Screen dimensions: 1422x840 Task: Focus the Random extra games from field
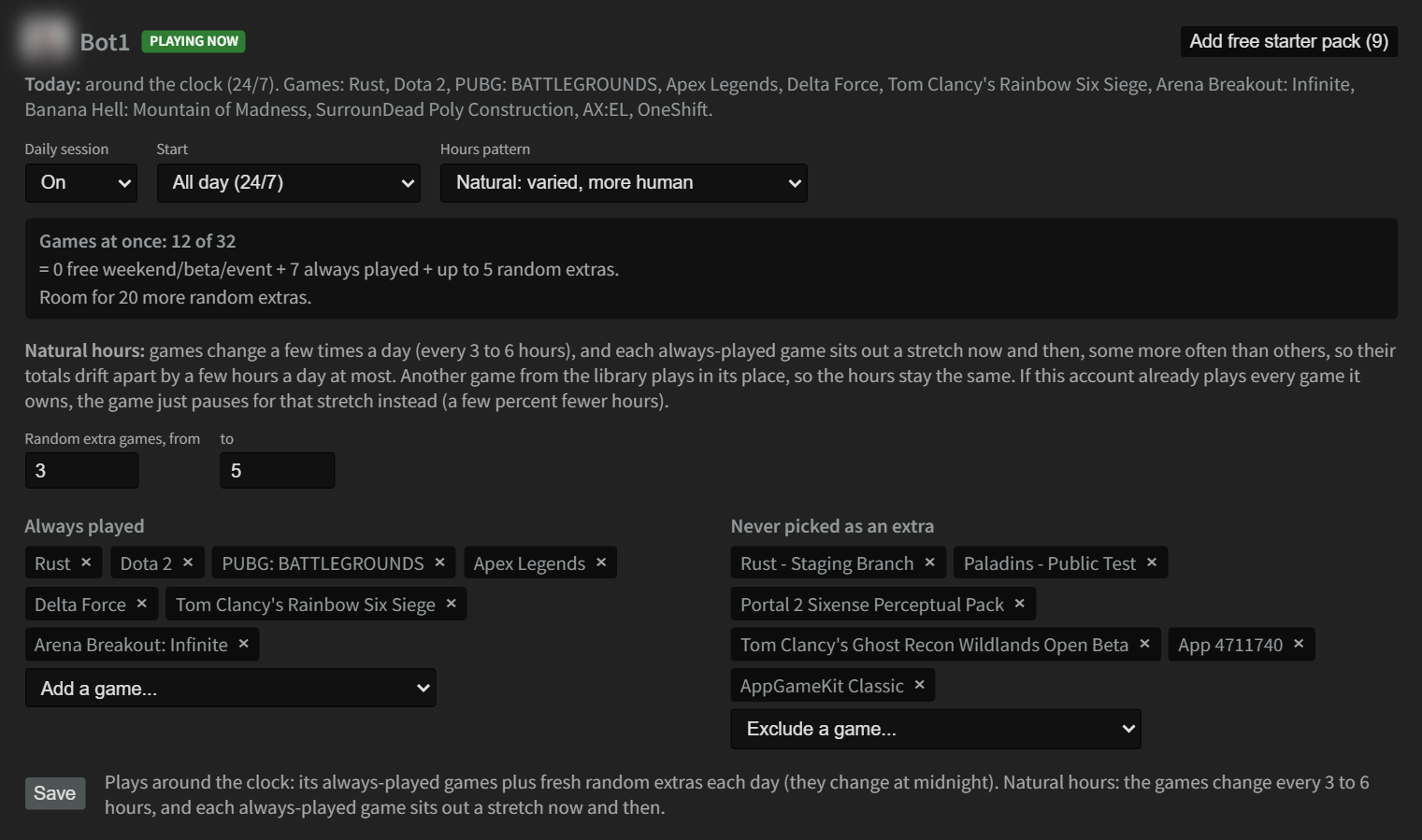pos(81,471)
